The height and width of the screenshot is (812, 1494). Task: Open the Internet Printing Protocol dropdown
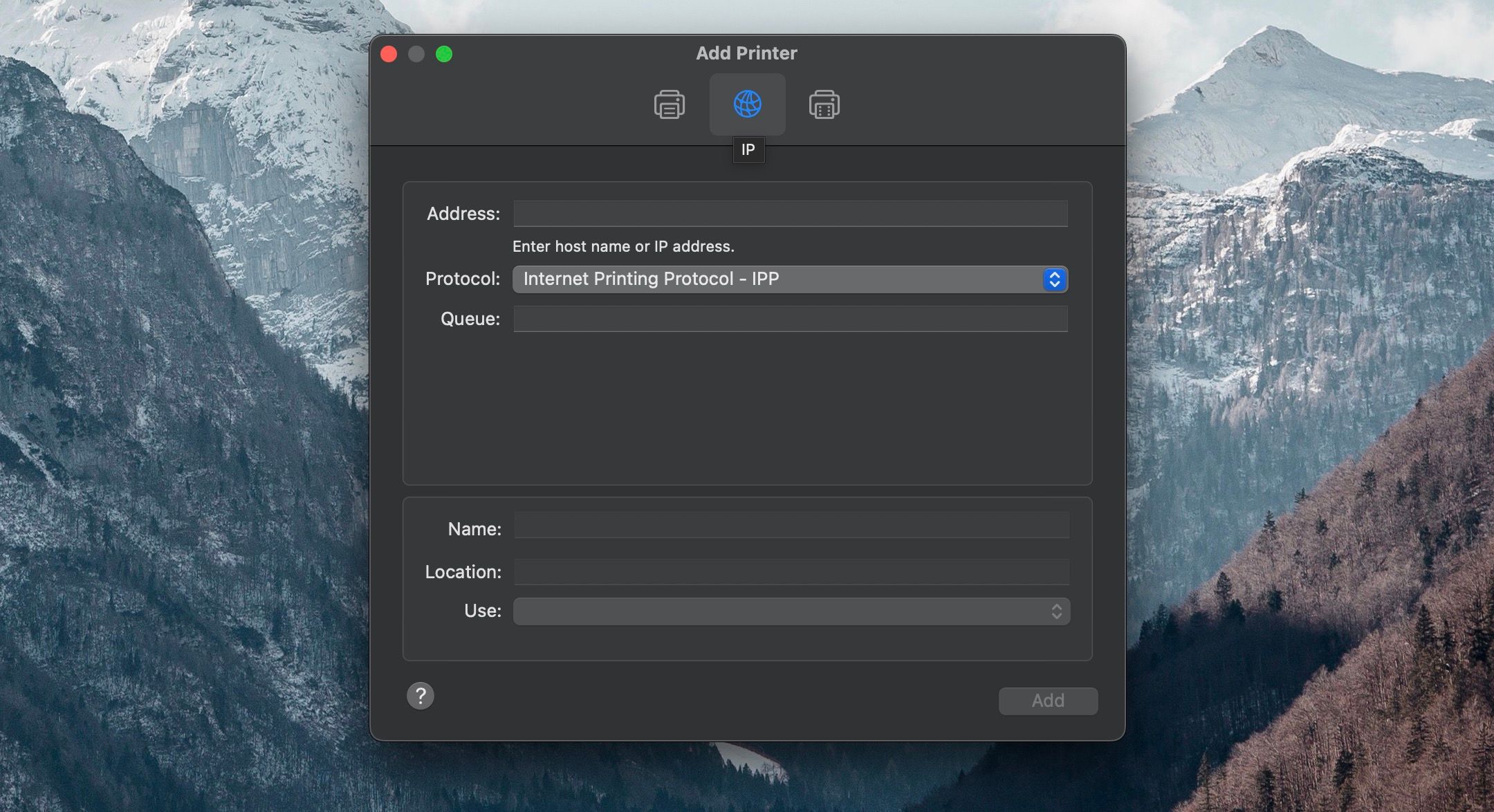coord(775,279)
